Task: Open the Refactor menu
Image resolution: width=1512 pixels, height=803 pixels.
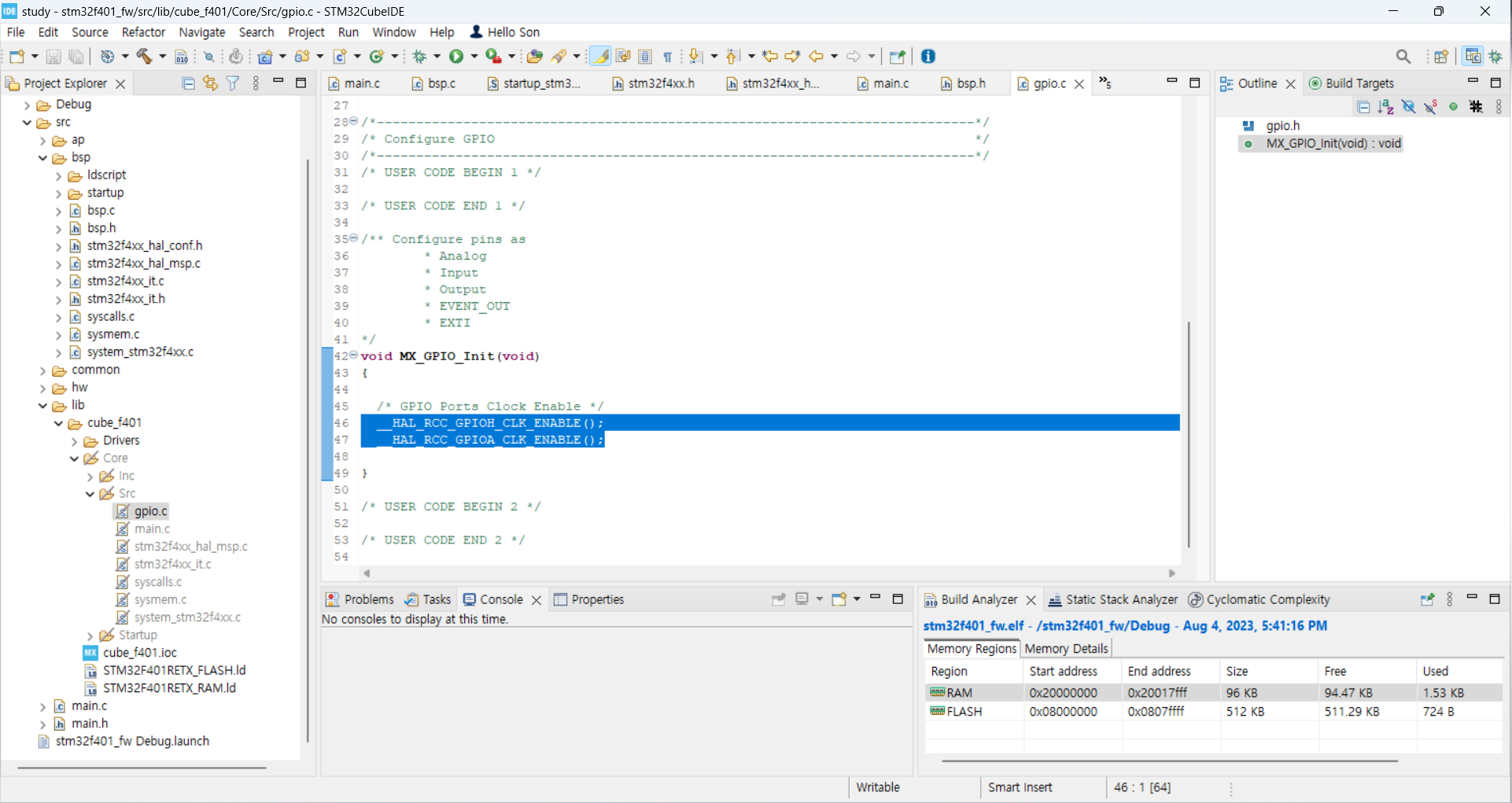Action: click(x=143, y=32)
